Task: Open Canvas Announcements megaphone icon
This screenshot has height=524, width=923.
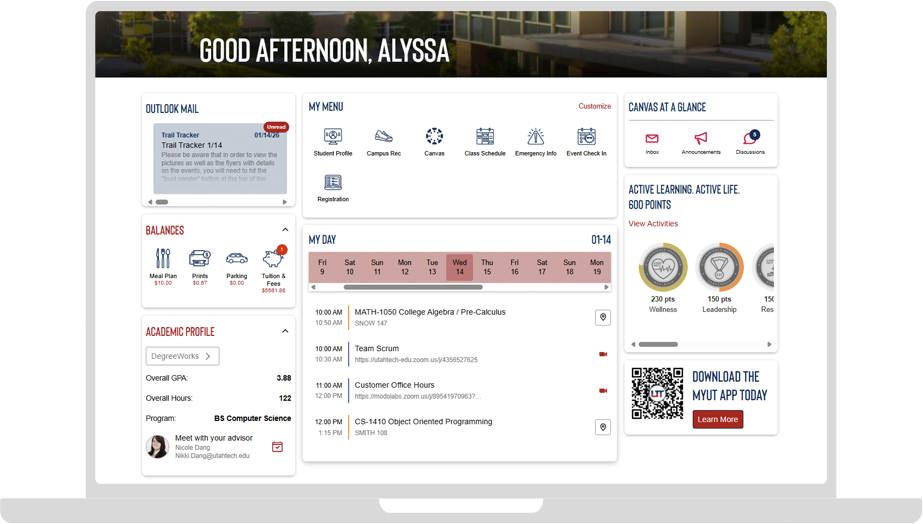Action: click(x=701, y=139)
